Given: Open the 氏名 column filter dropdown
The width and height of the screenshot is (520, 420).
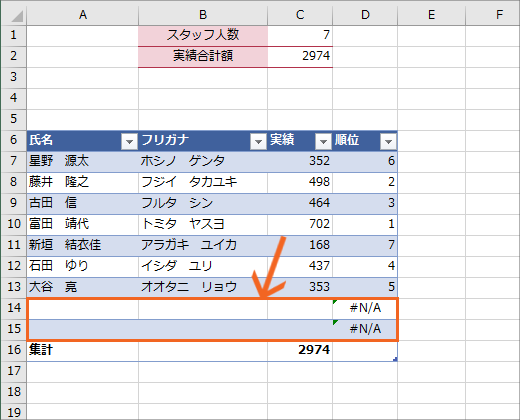Looking at the screenshot, I should pos(129,142).
